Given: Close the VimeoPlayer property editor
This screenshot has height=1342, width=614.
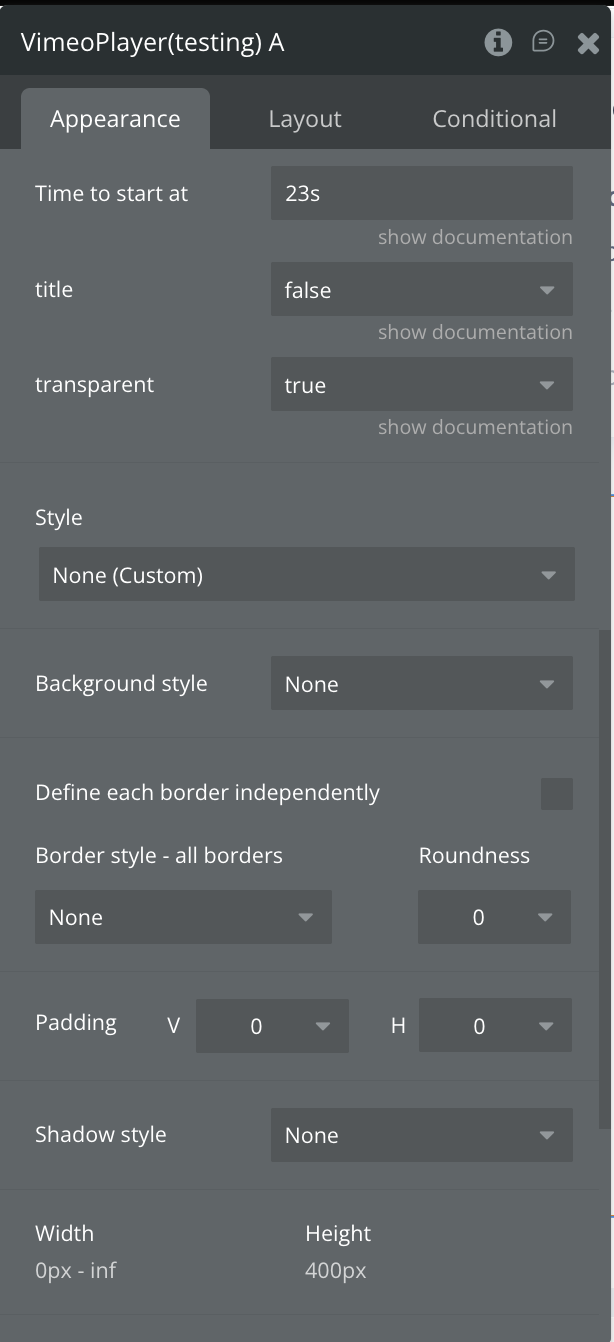Looking at the screenshot, I should pyautogui.click(x=588, y=42).
